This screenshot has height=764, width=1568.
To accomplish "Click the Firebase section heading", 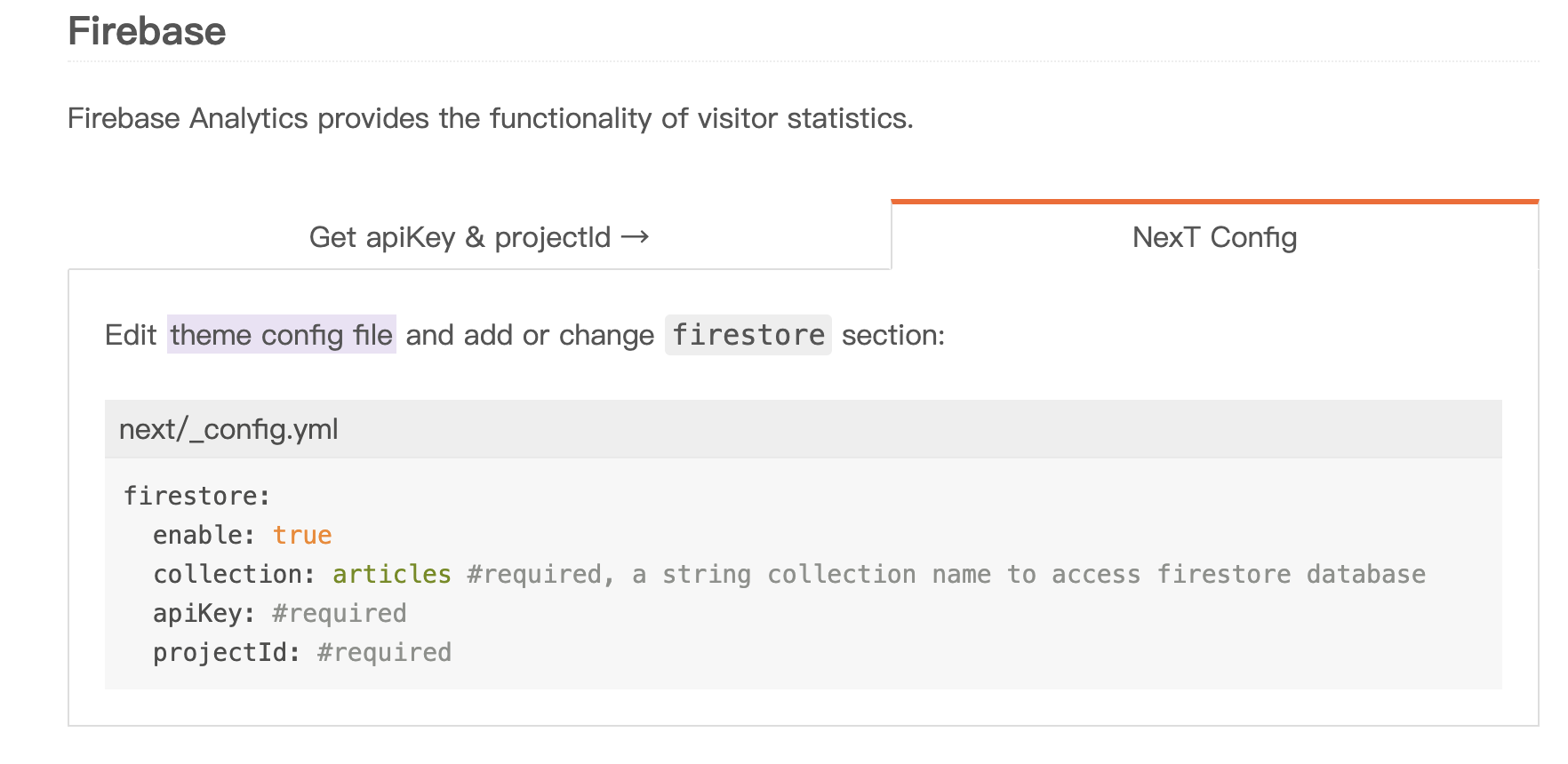I will [x=148, y=32].
